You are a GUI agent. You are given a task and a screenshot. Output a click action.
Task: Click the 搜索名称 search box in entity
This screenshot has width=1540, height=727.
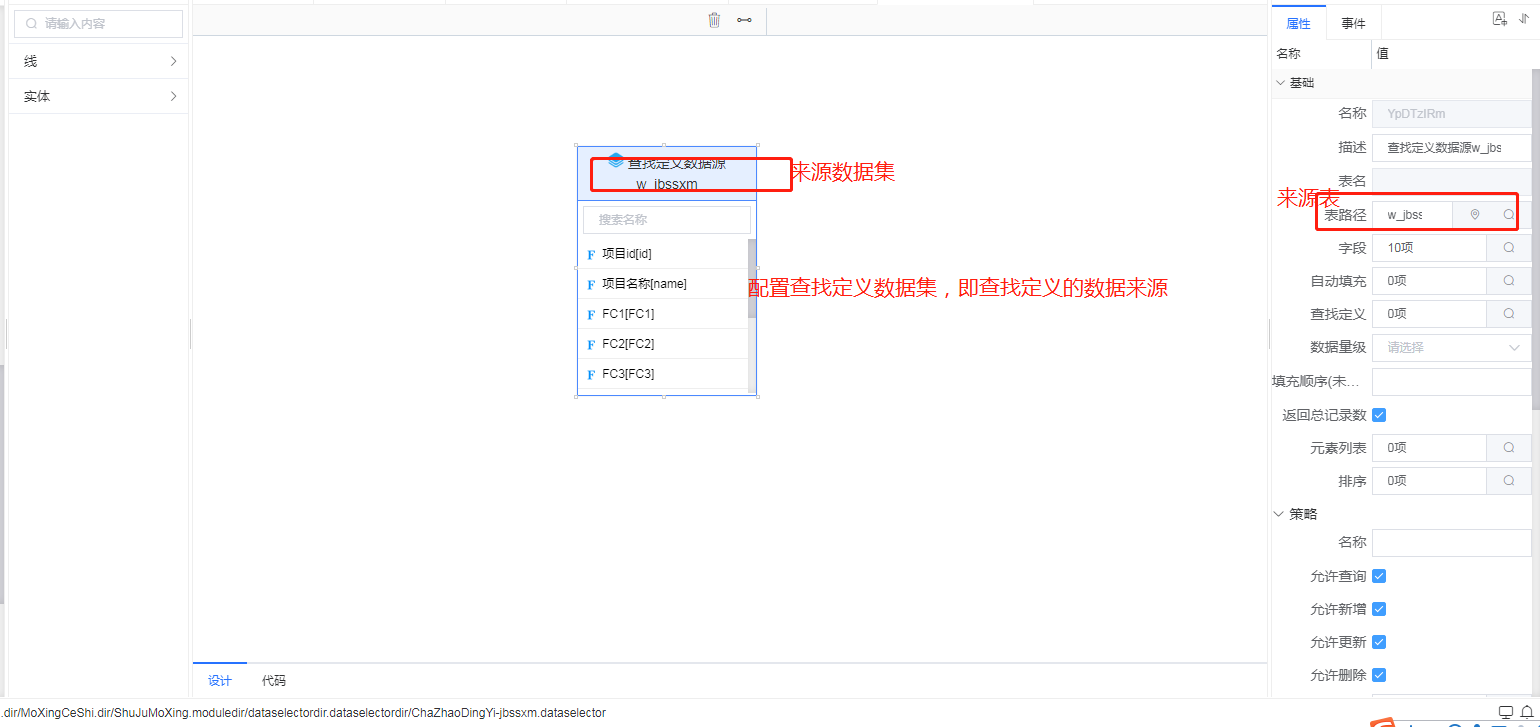666,220
